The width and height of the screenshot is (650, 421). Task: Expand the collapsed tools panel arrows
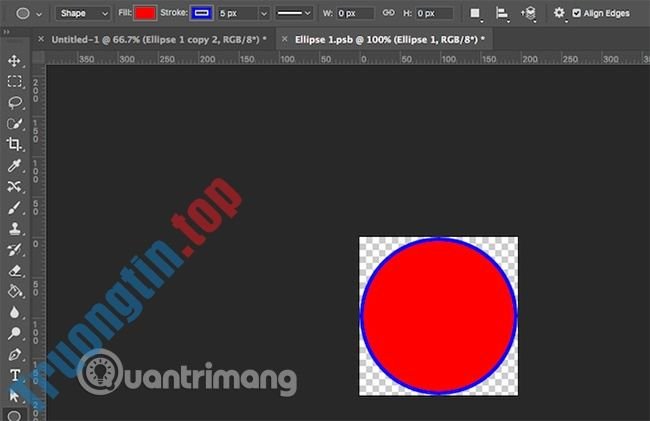(x=6, y=32)
